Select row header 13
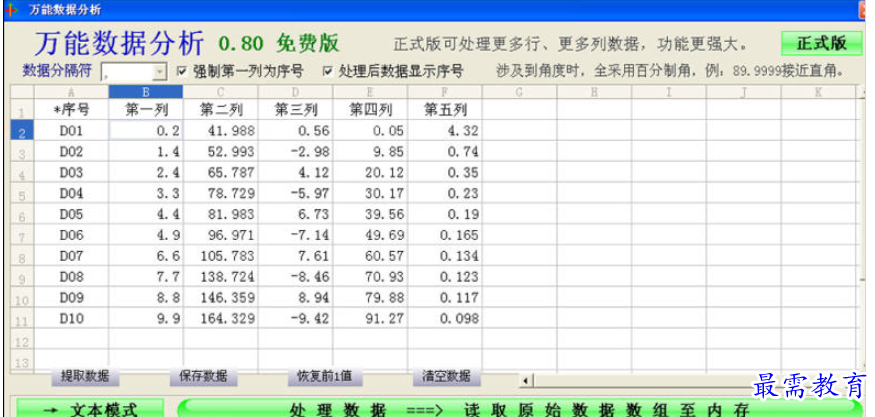This screenshot has height=417, width=875. (x=22, y=360)
